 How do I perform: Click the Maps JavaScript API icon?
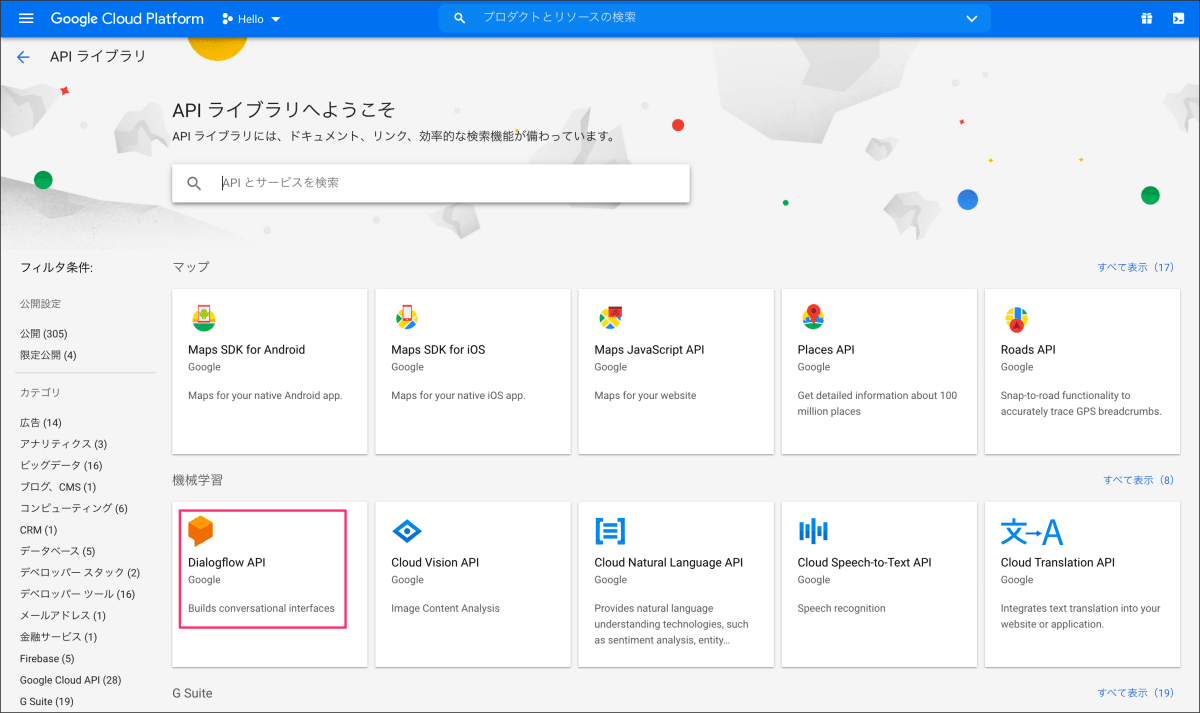click(x=610, y=318)
